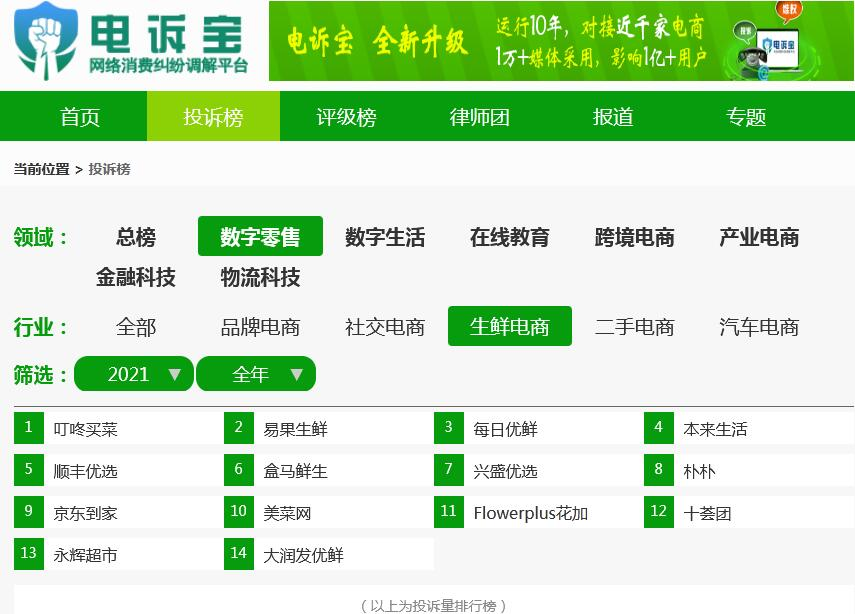Viewport: 855px width, 614px height.
Task: Choose the 社交电商 industry filter
Action: tap(385, 327)
